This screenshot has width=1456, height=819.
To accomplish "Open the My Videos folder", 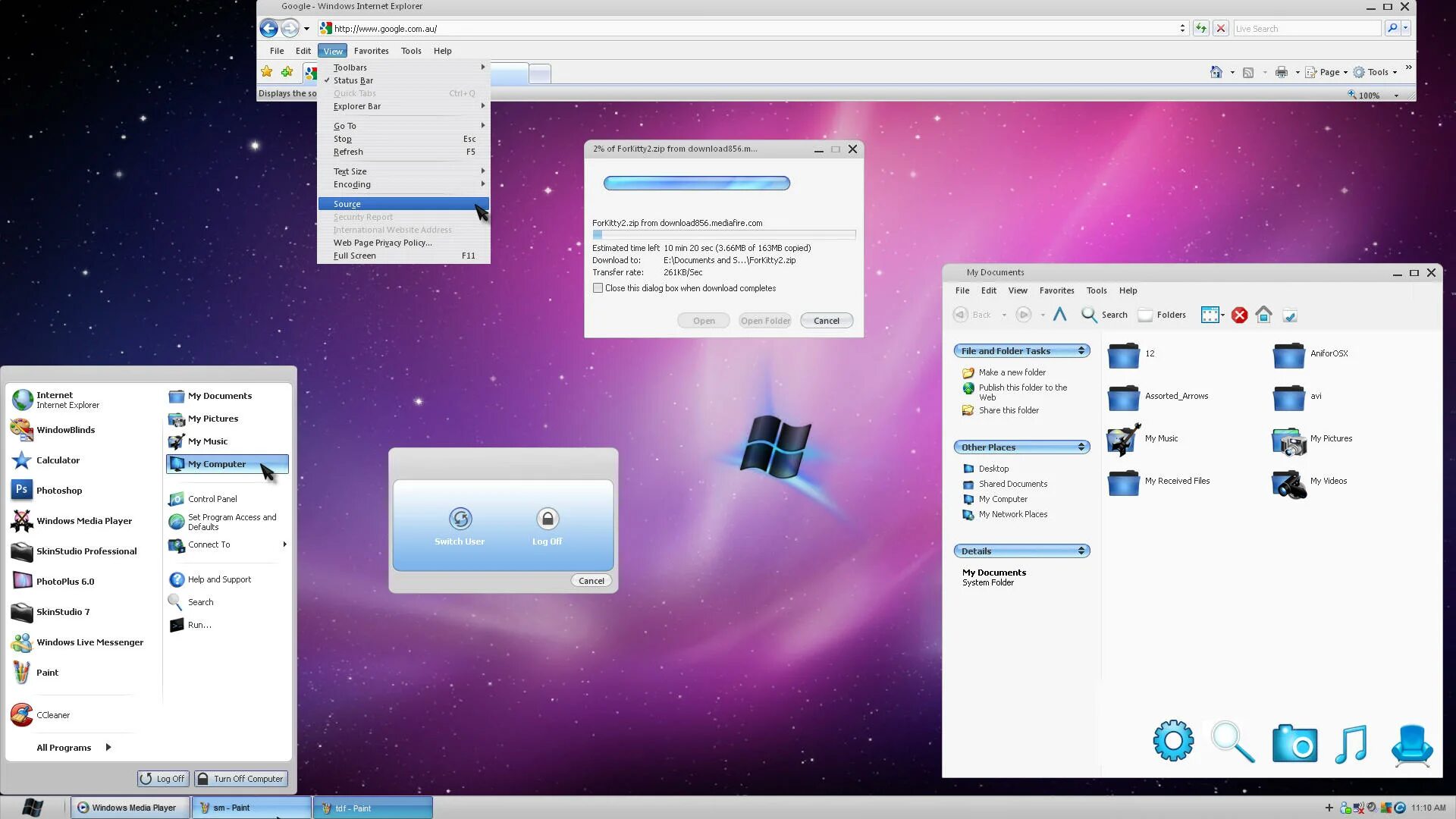I will [1289, 482].
